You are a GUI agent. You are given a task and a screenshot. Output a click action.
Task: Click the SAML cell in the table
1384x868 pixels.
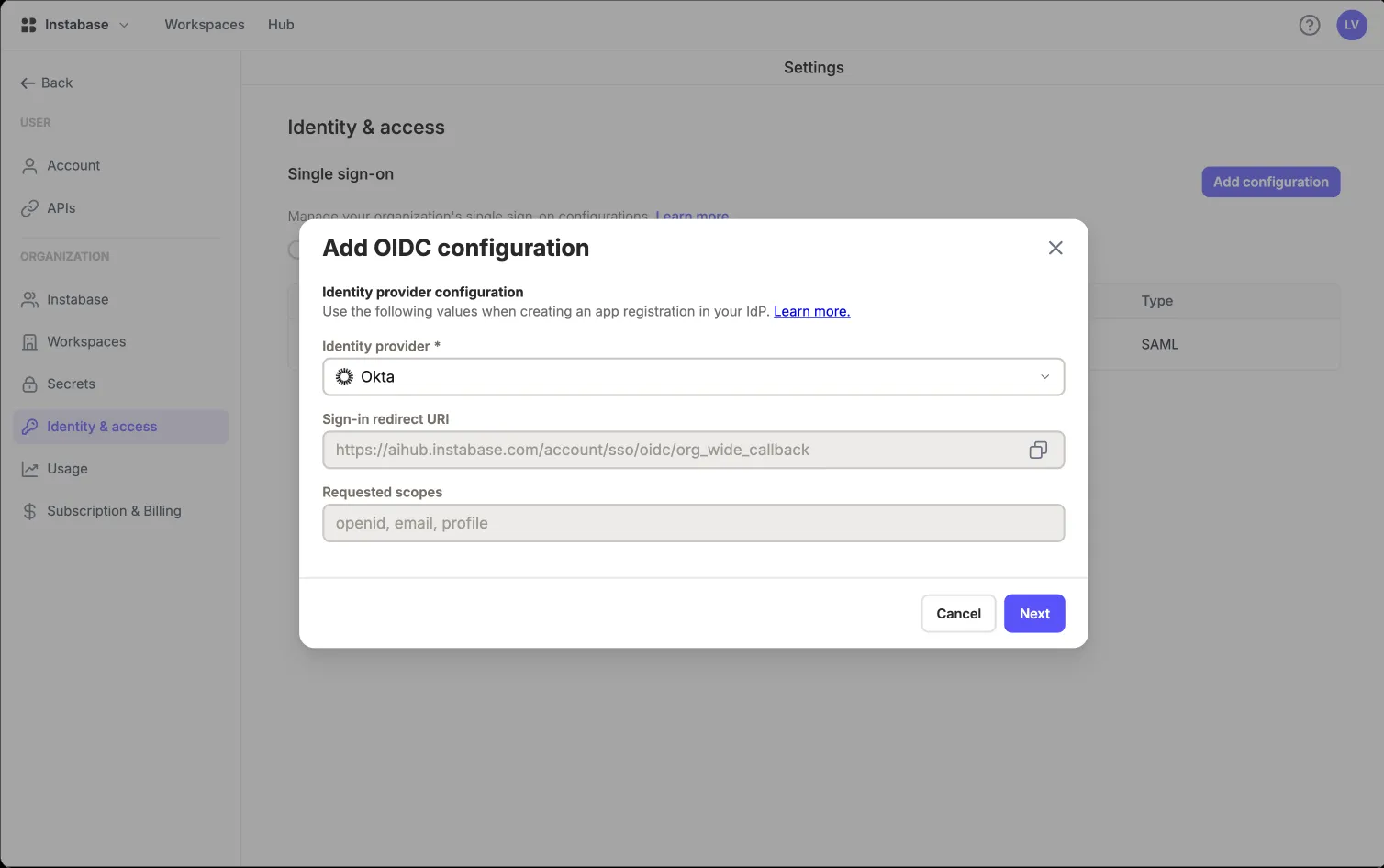pyautogui.click(x=1159, y=344)
